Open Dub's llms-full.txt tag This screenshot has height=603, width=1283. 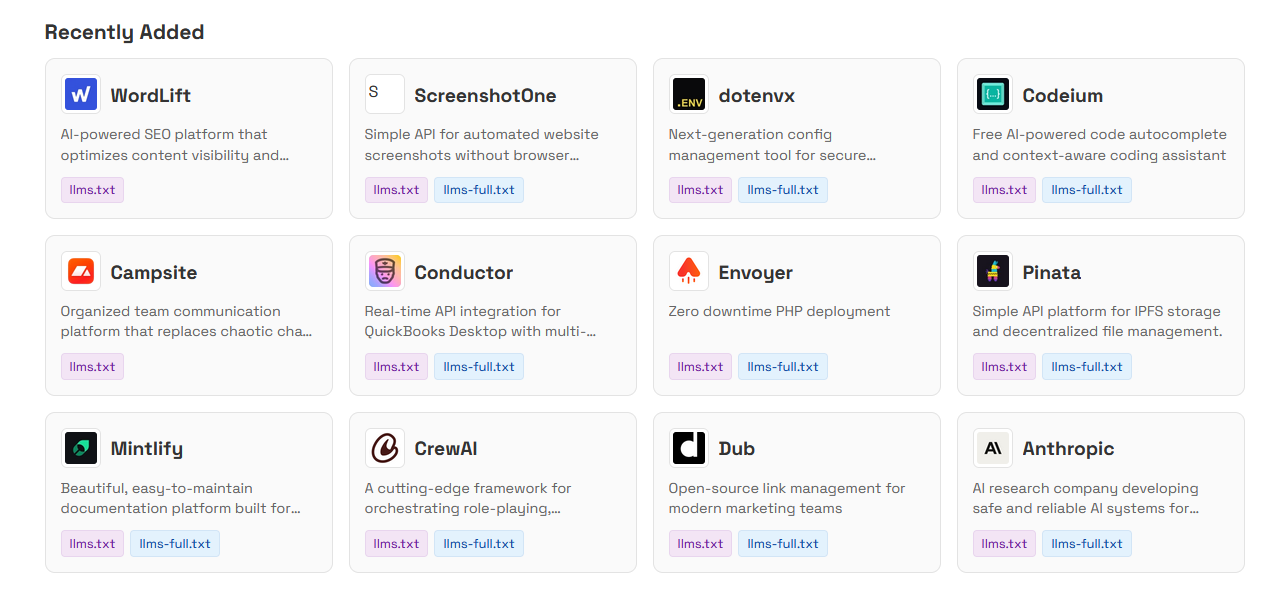(x=783, y=544)
